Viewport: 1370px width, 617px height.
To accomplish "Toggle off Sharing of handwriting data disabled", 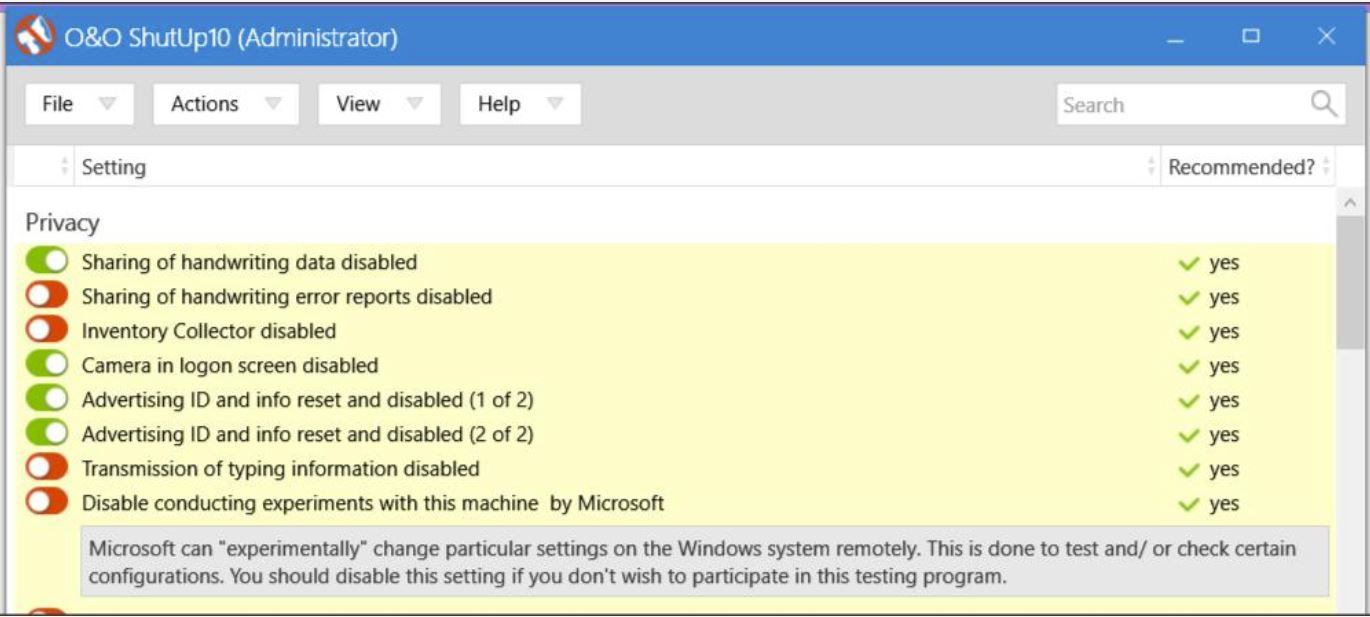I will [x=47, y=262].
